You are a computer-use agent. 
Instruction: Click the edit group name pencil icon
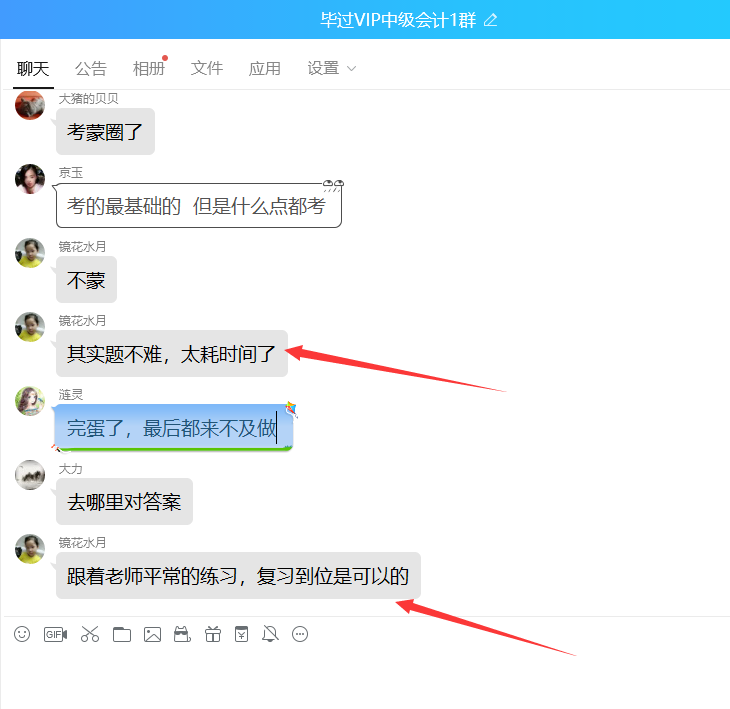point(490,20)
